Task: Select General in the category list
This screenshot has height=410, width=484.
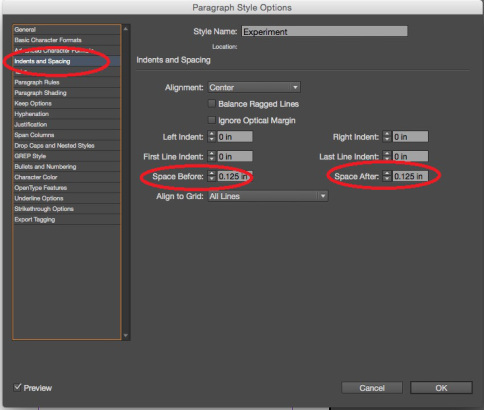Action: tap(67, 29)
